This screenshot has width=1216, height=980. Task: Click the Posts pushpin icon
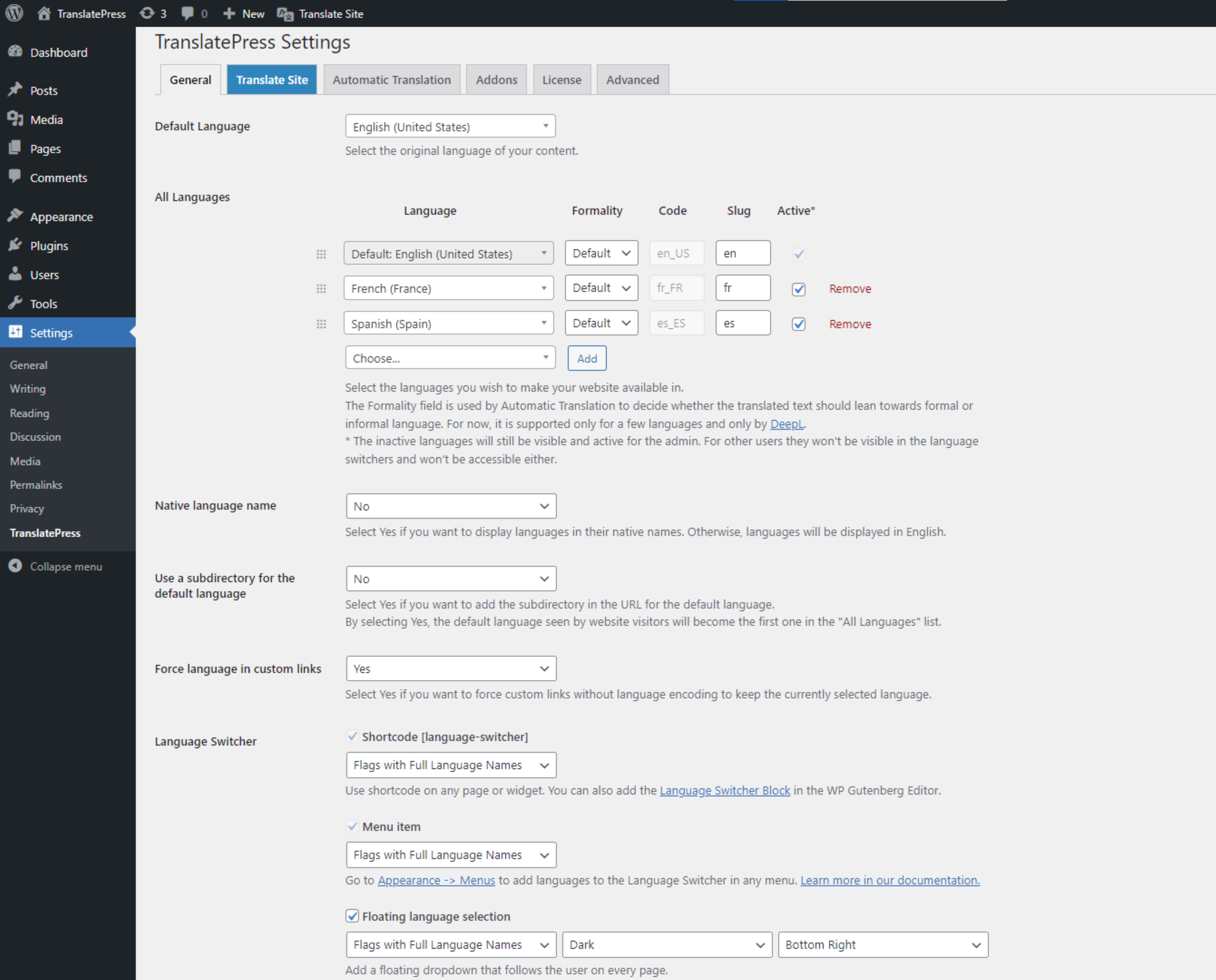[15, 90]
